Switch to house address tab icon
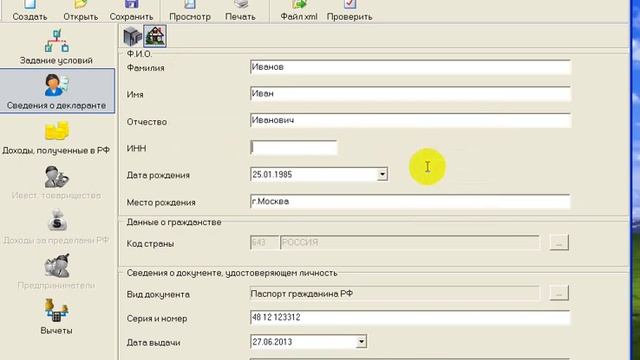 [x=155, y=36]
